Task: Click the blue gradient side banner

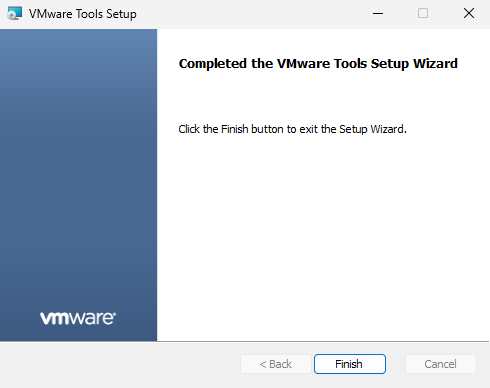Action: pyautogui.click(x=78, y=167)
